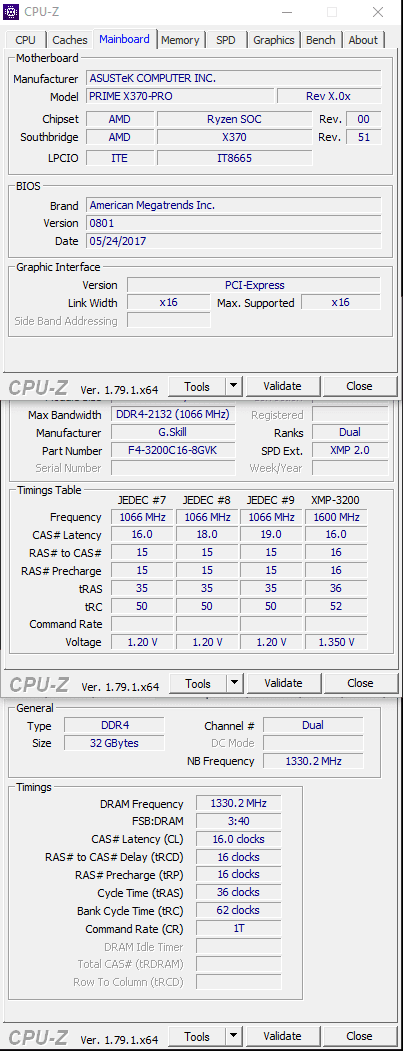Close CPU-Z with the title bar X
The height and width of the screenshot is (1051, 405).
click(377, 11)
